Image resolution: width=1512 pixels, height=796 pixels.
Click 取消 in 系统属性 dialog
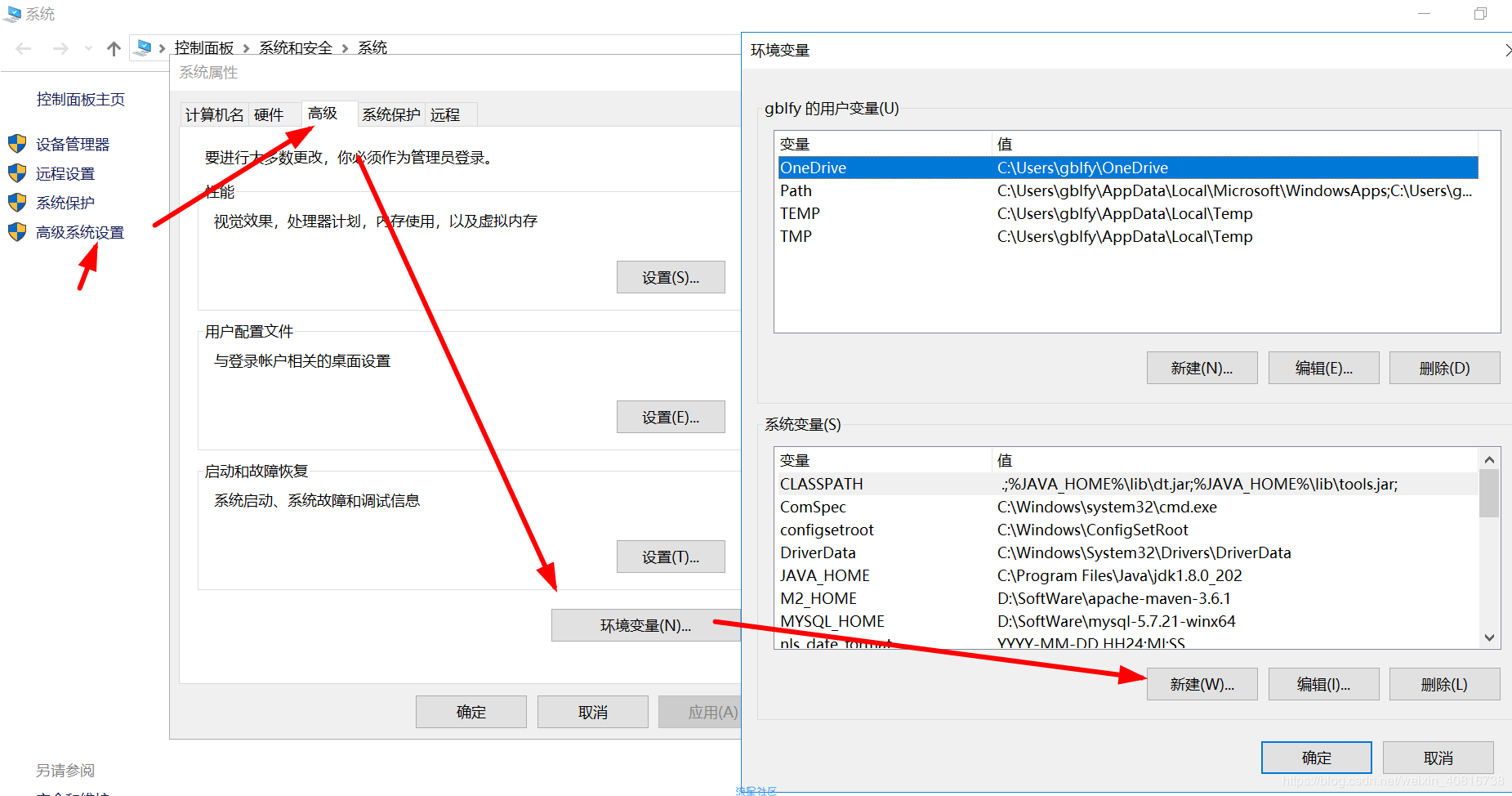[593, 713]
